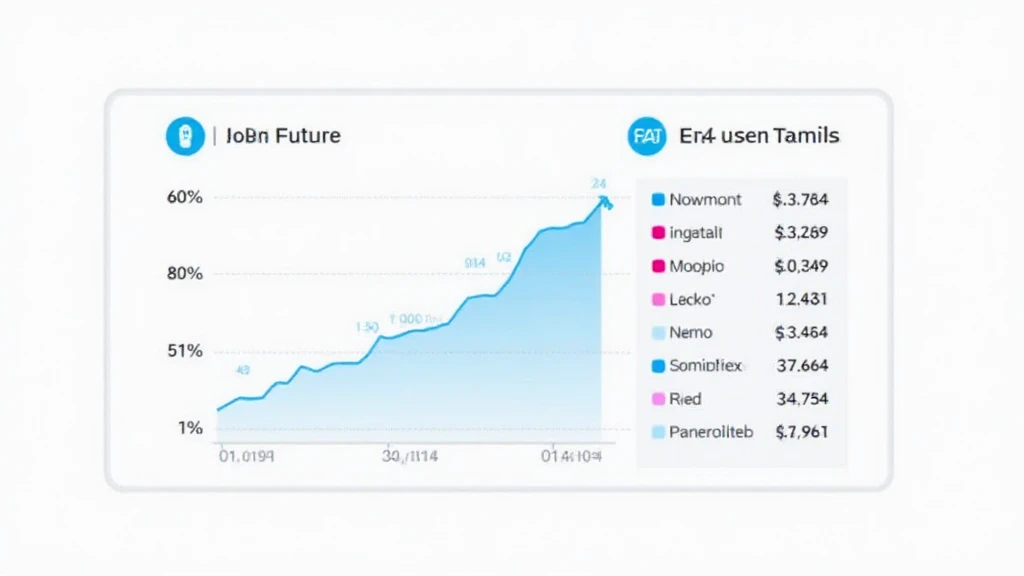Viewport: 1024px width, 576px height.
Task: Select the IoBn Future title
Action: (283, 135)
